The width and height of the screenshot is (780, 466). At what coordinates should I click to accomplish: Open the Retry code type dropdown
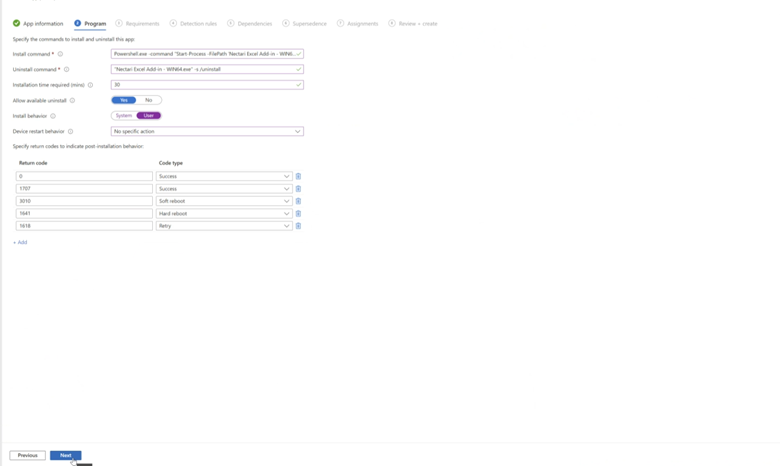tap(224, 226)
